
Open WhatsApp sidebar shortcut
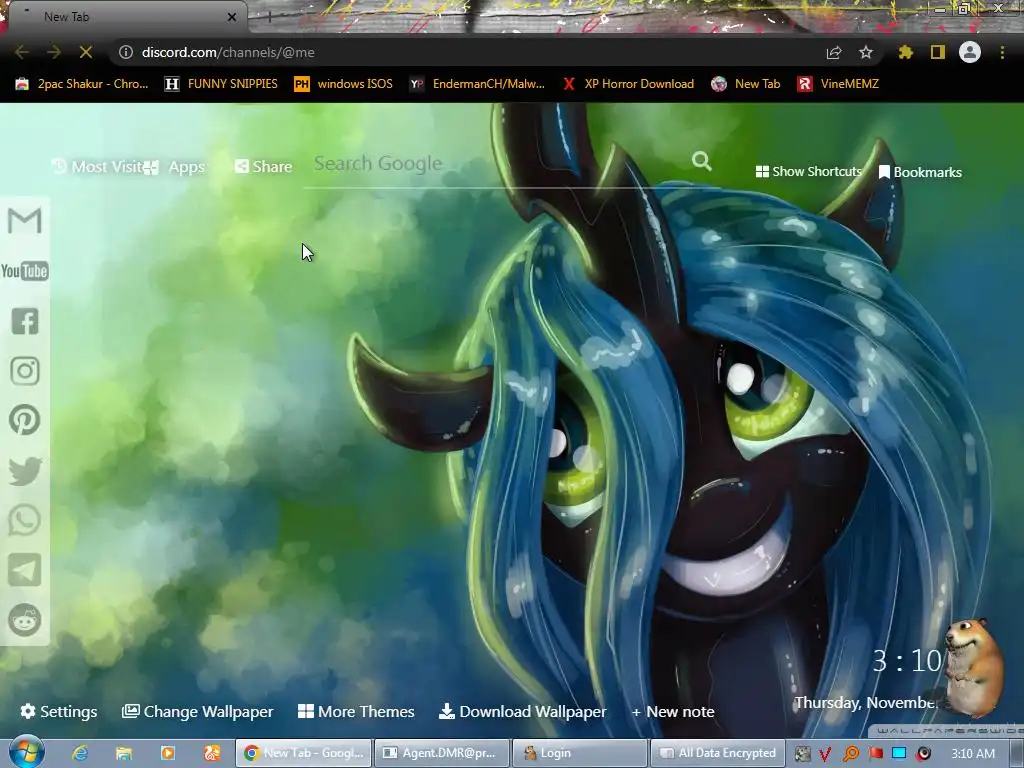click(x=25, y=520)
